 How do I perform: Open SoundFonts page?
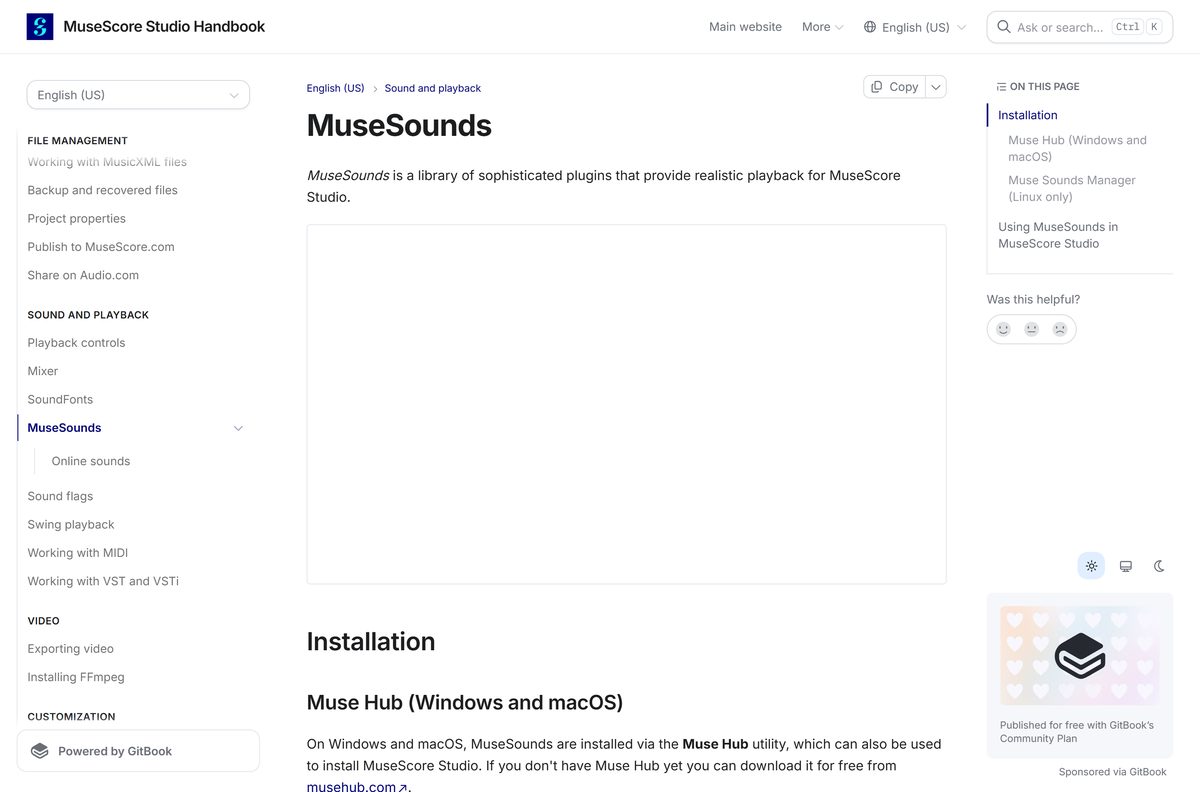[x=60, y=399]
